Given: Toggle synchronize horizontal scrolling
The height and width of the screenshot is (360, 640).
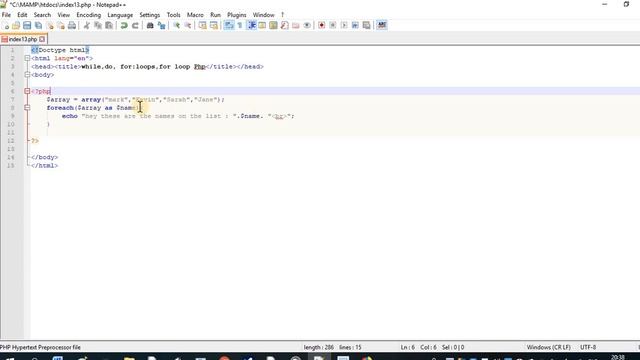Looking at the screenshot, I should (x=213, y=25).
